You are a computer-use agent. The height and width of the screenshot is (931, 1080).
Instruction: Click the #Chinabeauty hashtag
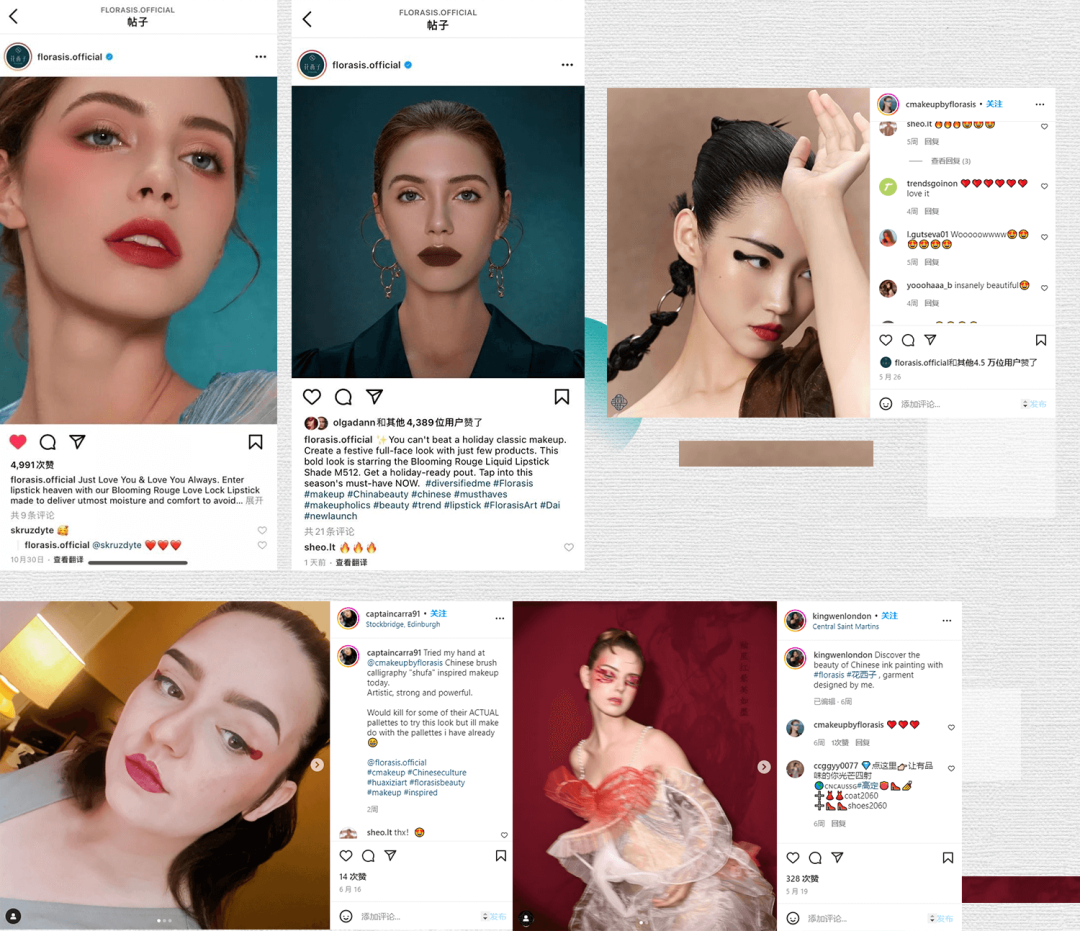[x=377, y=494]
